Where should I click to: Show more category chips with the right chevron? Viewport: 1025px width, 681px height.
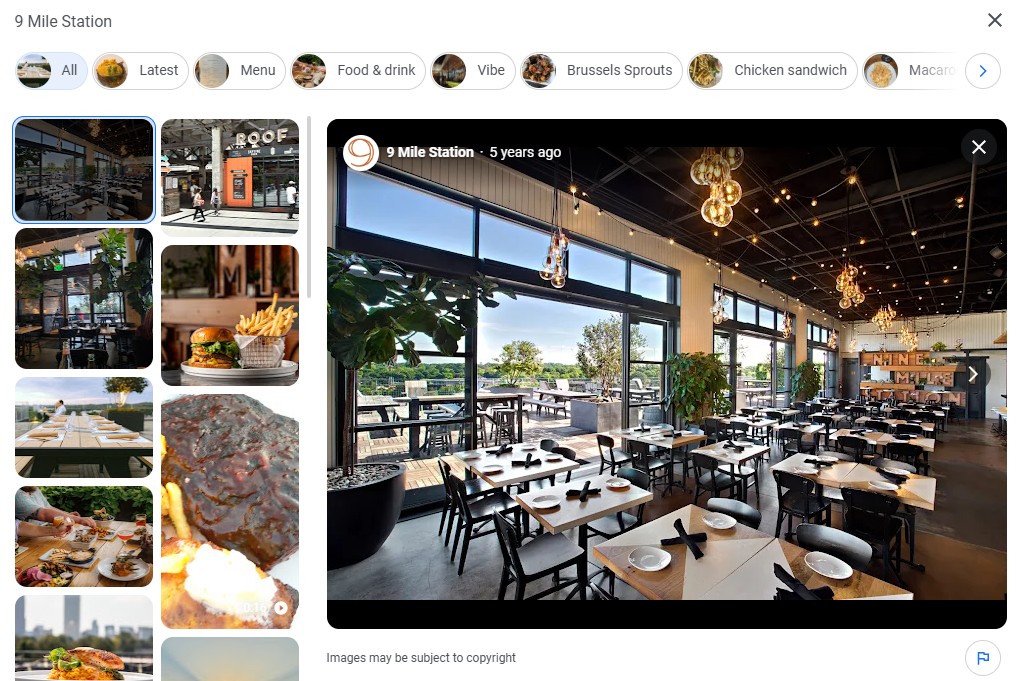tap(983, 71)
